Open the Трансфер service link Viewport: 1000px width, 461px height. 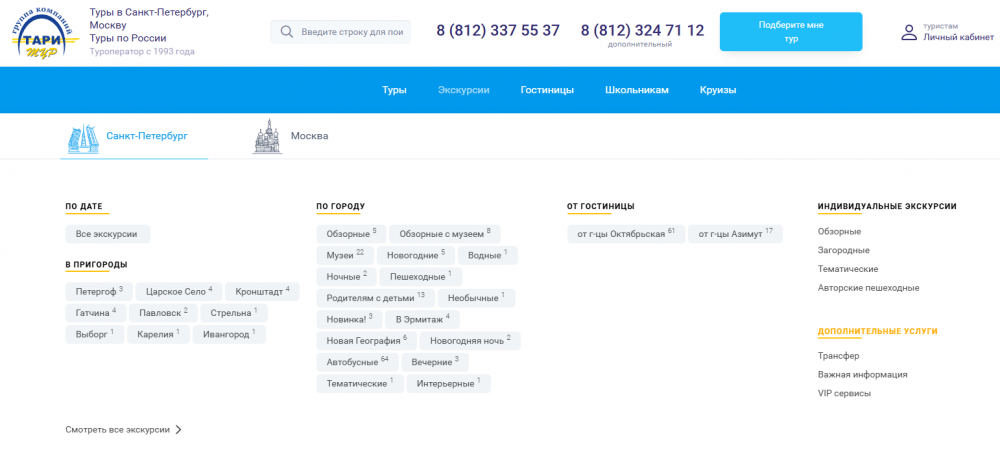tap(838, 356)
